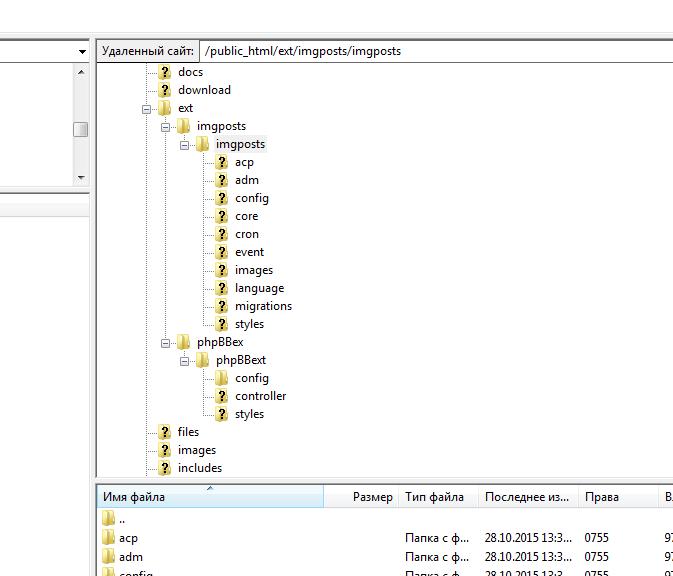The image size is (673, 576).
Task: Click the download folder icon in tree
Action: coord(165,90)
